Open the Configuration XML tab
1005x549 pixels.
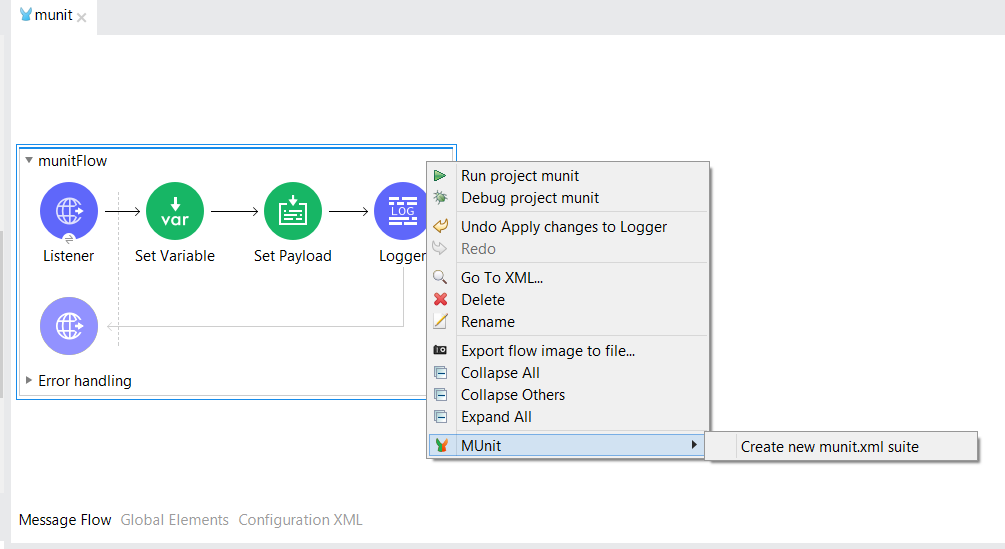[x=300, y=520]
